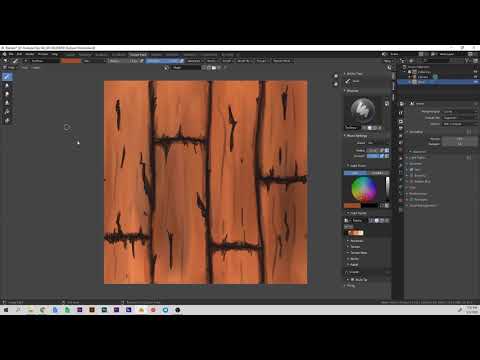Select the Smear tool
The height and width of the screenshot is (360, 480).
click(7, 94)
